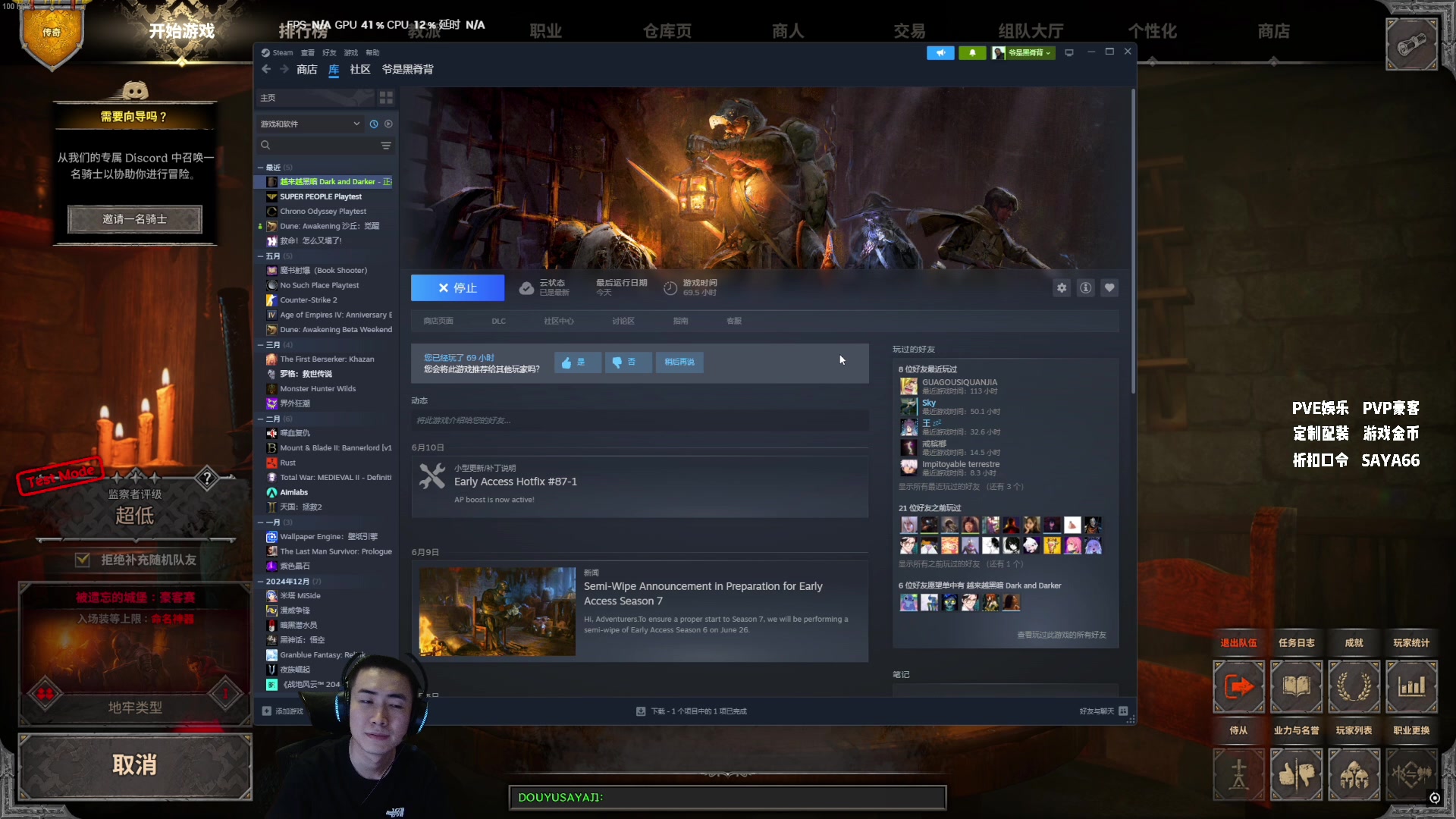Click 开始游戏 (Play) game tab
The height and width of the screenshot is (819, 1456).
click(x=181, y=31)
